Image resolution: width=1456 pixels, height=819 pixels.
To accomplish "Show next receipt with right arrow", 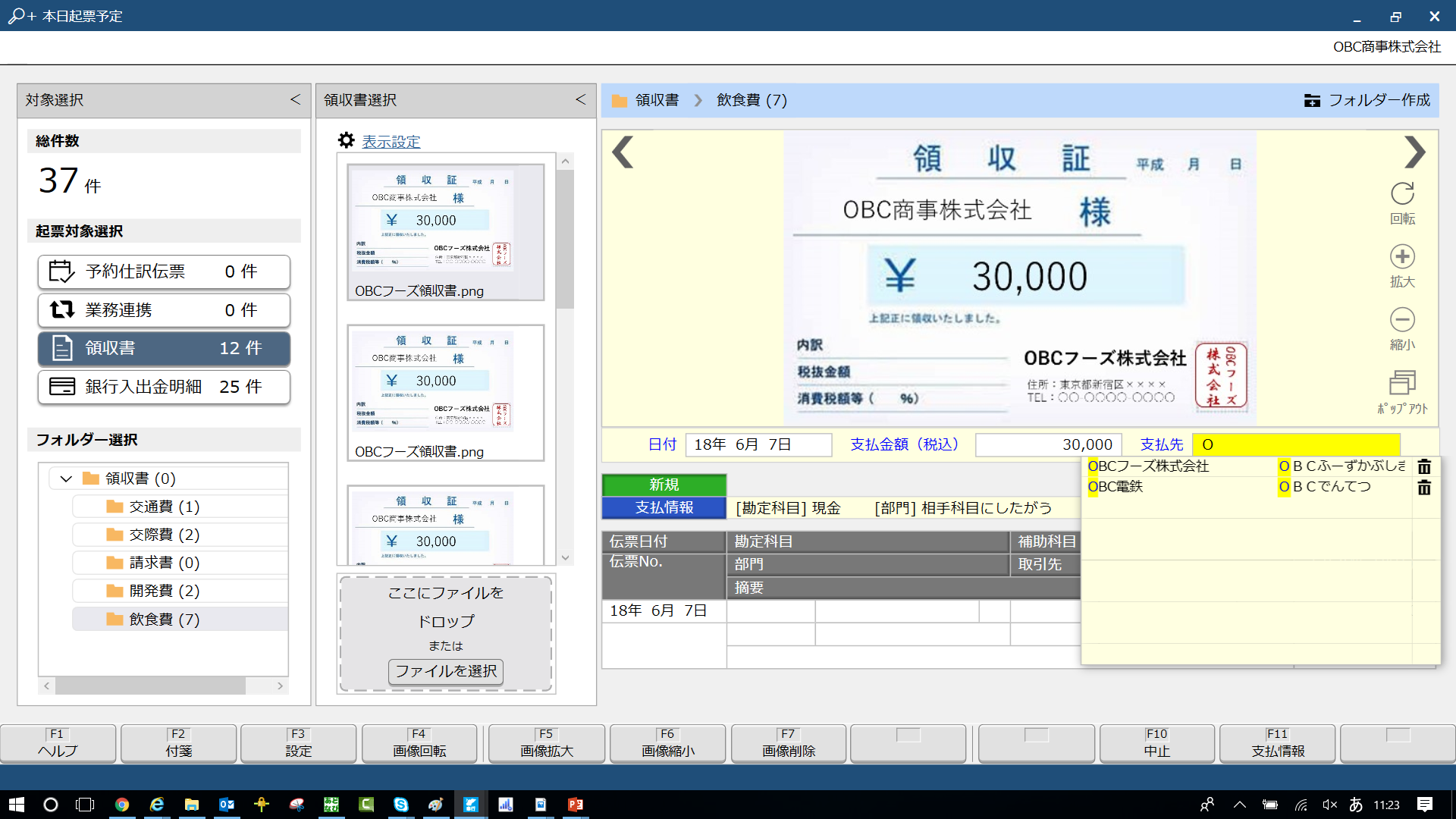I will click(x=1414, y=152).
